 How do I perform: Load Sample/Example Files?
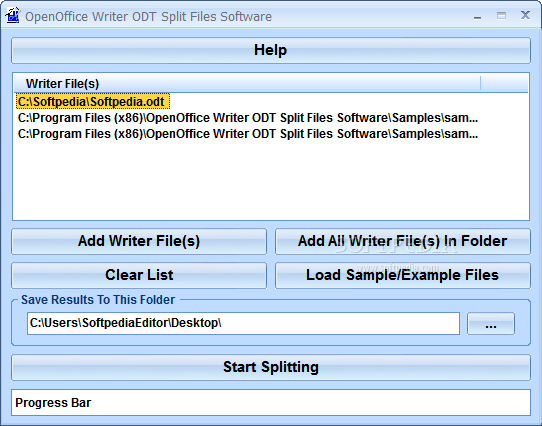click(403, 275)
